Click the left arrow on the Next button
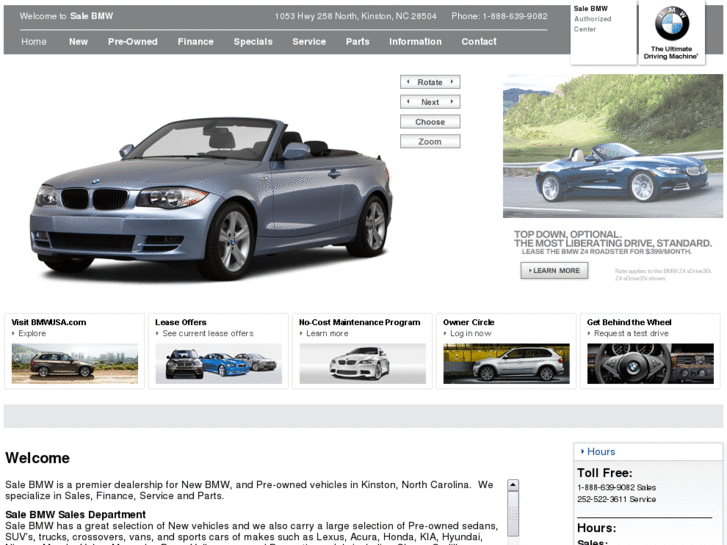 [408, 102]
